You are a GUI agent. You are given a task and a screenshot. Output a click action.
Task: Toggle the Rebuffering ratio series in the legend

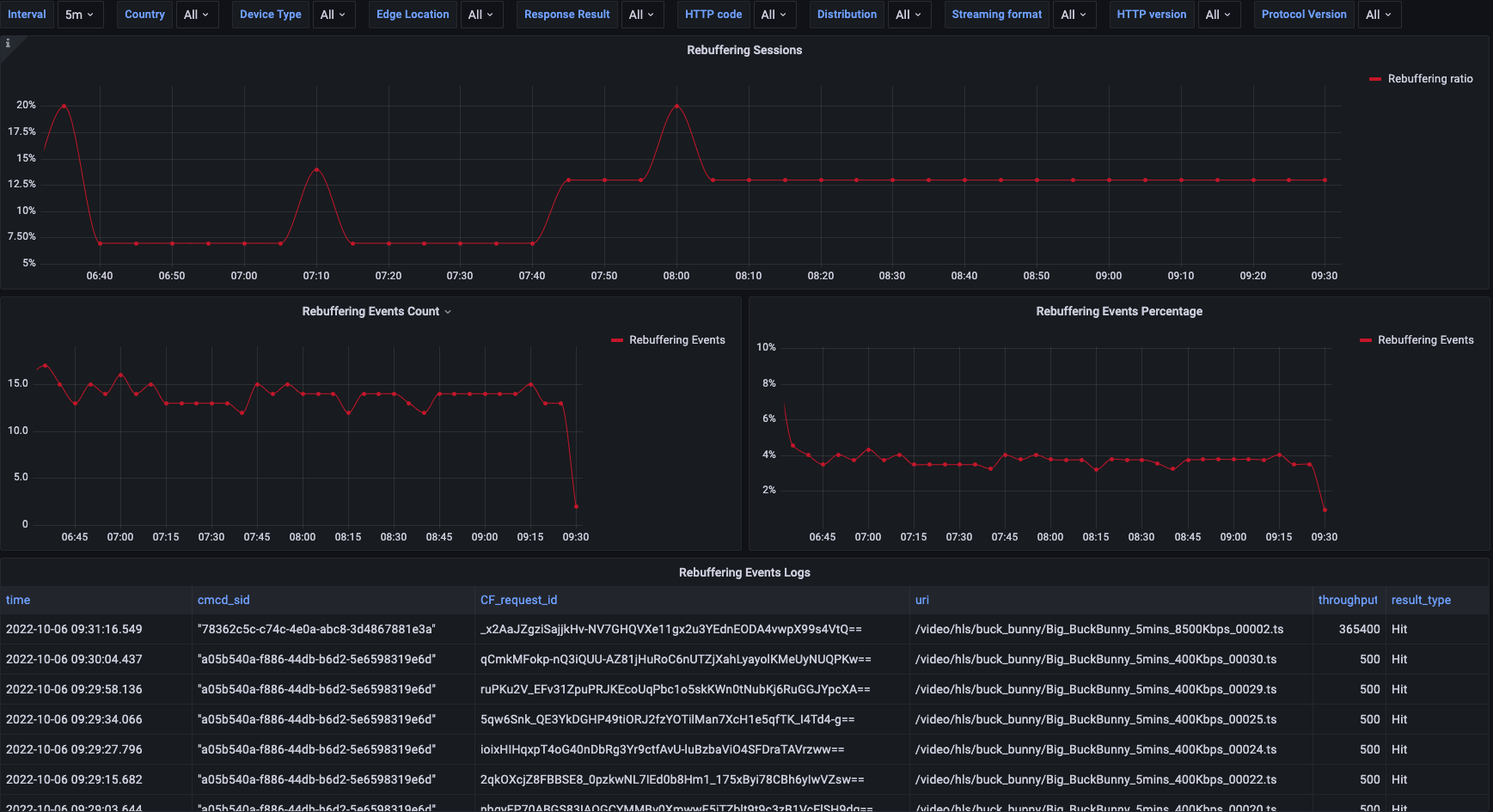pos(1430,78)
